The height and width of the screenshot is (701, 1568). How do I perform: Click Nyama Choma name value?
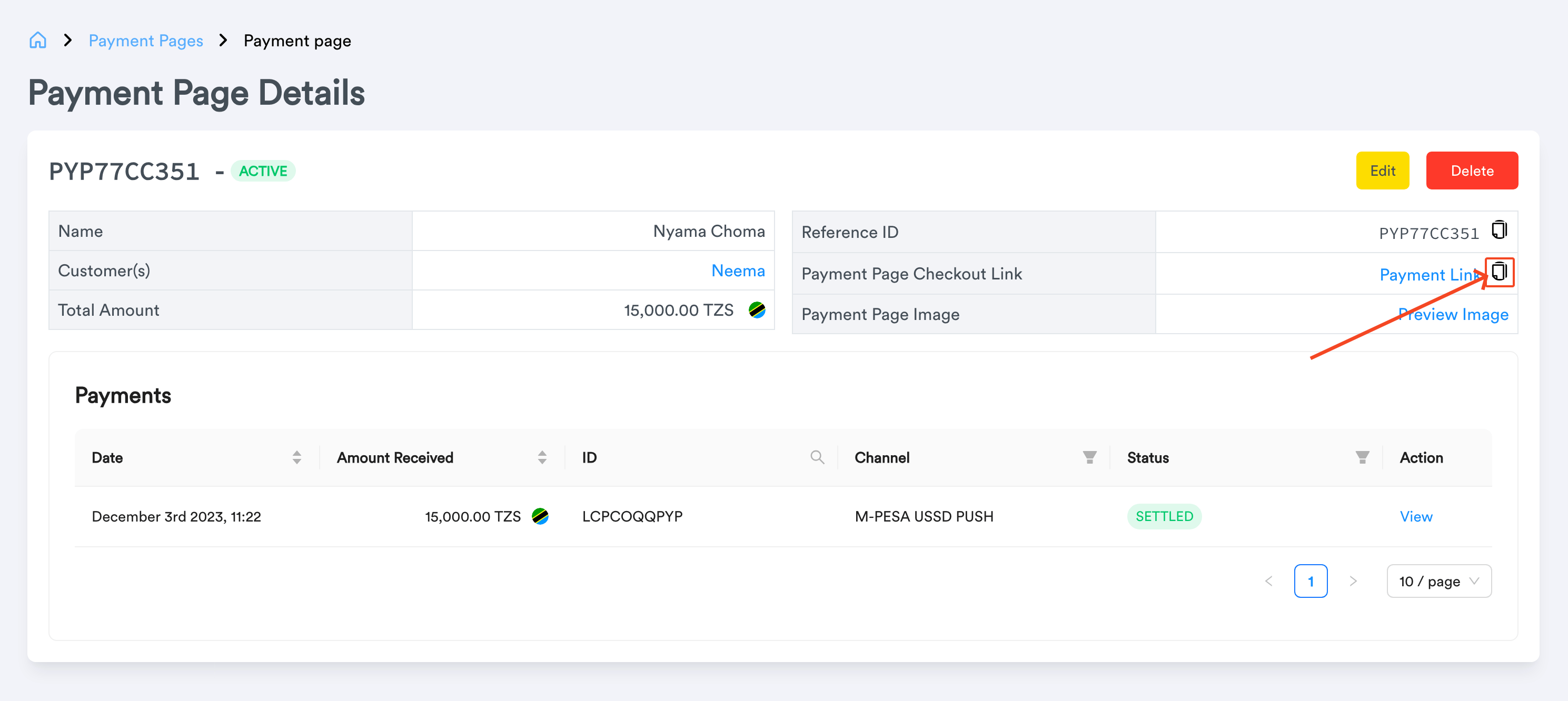[x=709, y=231]
